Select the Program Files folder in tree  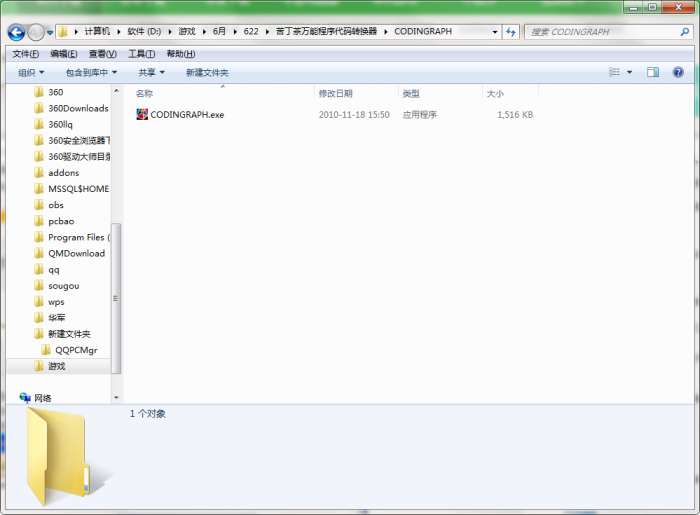[71, 237]
